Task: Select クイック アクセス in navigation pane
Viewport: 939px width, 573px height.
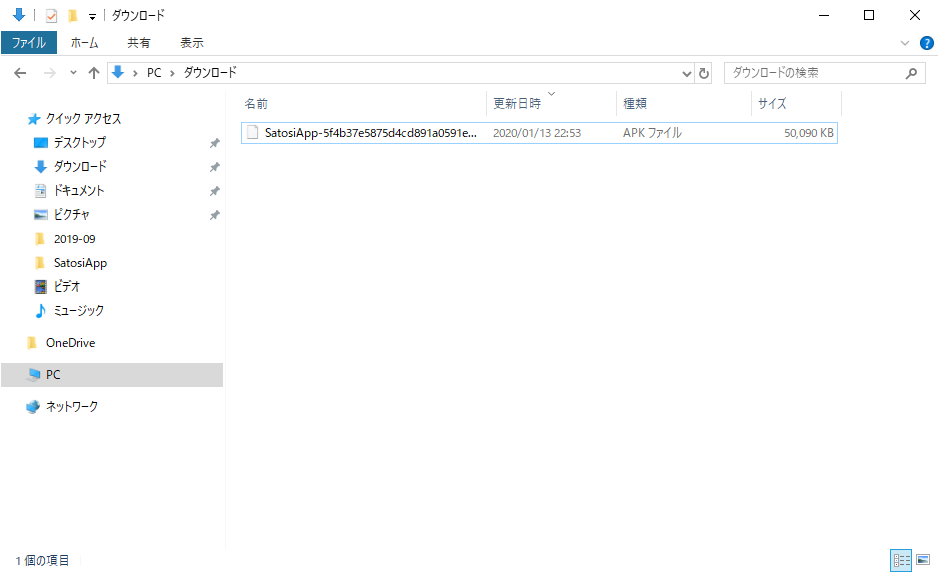Action: 83,119
